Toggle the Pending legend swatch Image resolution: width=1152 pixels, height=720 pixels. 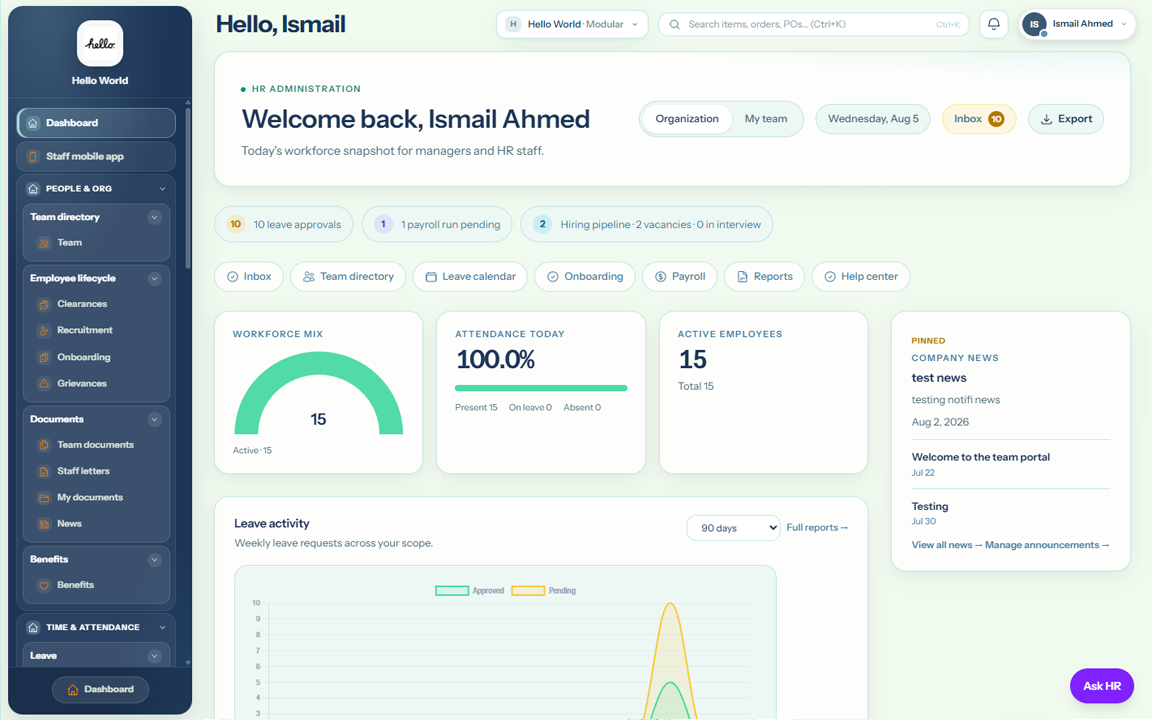pos(528,591)
